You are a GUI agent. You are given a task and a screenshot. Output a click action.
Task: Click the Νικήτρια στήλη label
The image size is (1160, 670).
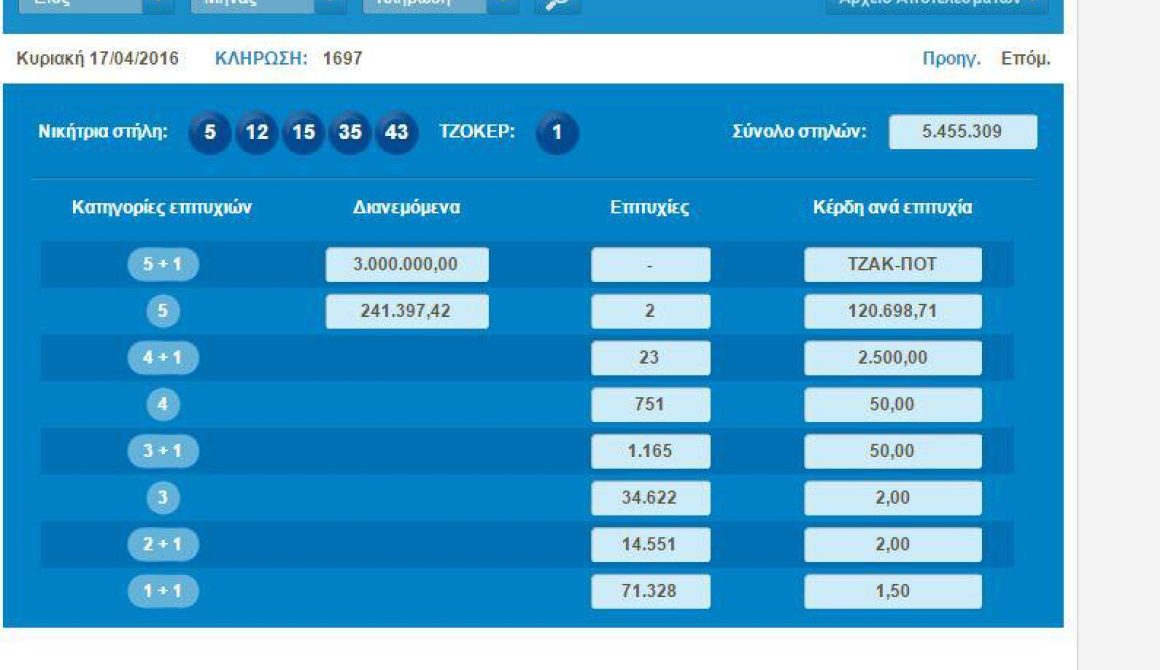click(x=103, y=132)
